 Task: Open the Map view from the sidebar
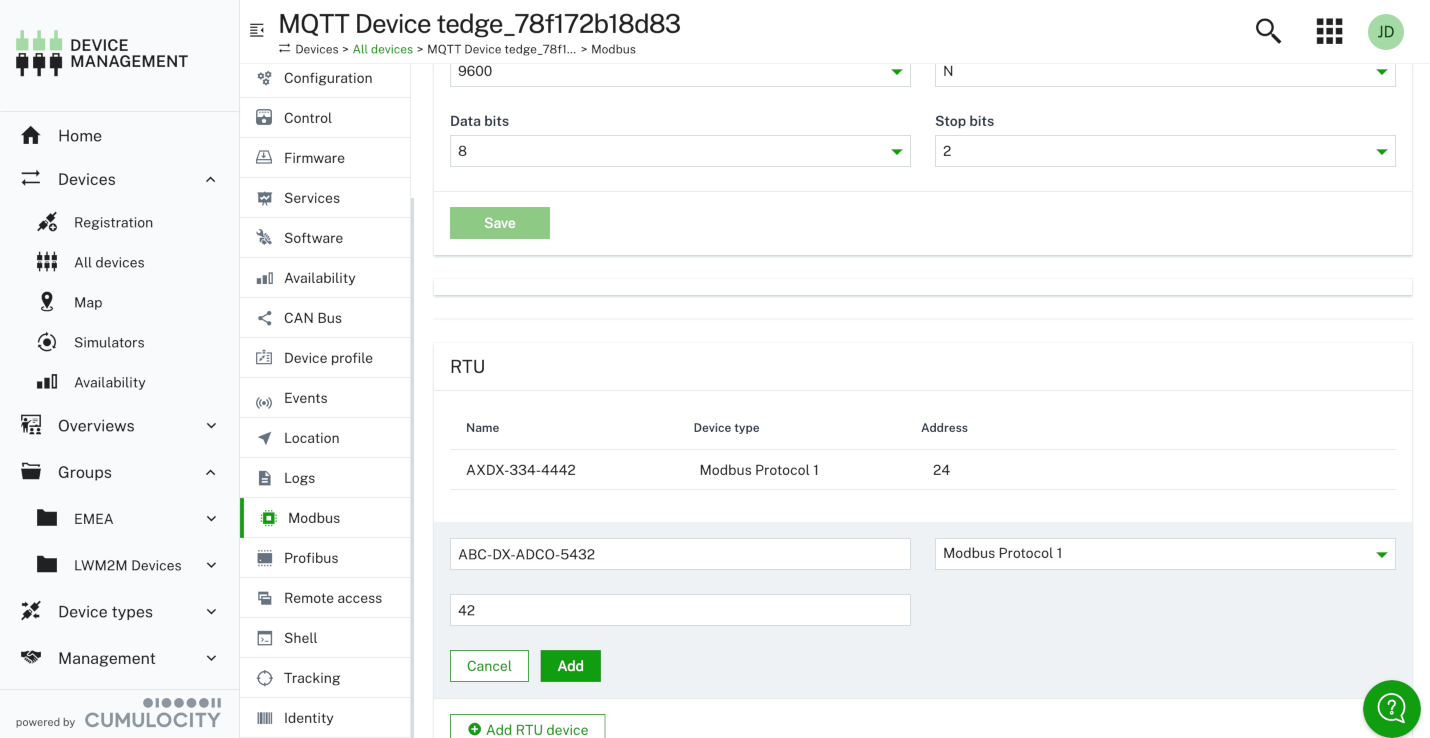click(x=49, y=302)
